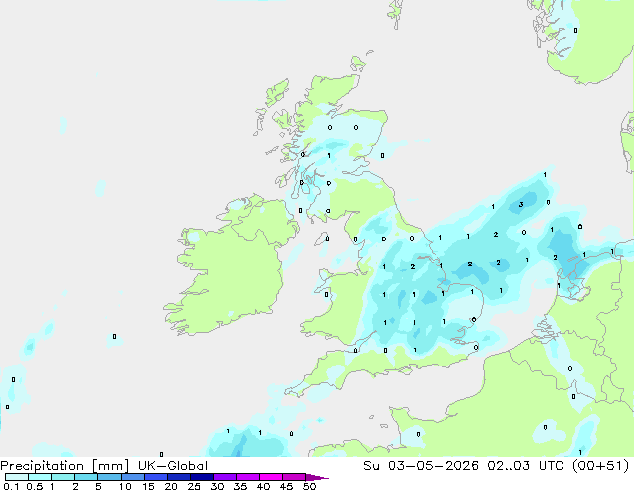Image resolution: width=634 pixels, height=490 pixels.
Task: Click the date 'Su 03-05-2026' text
Action: coord(421,466)
